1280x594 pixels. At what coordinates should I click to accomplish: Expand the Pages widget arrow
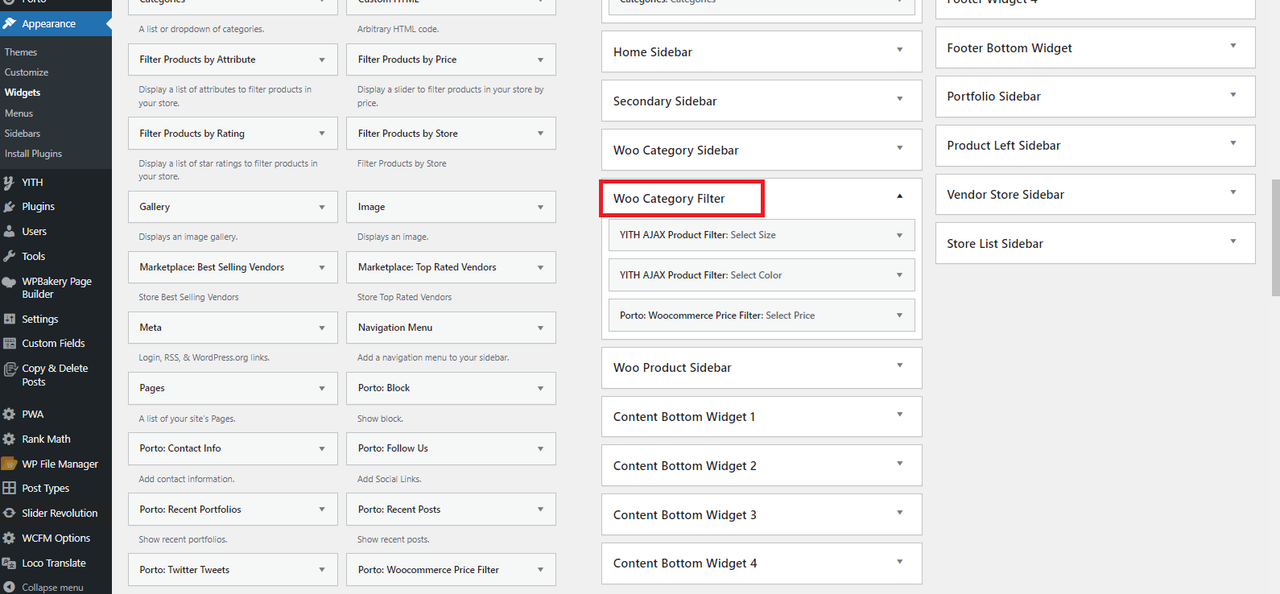pos(322,388)
